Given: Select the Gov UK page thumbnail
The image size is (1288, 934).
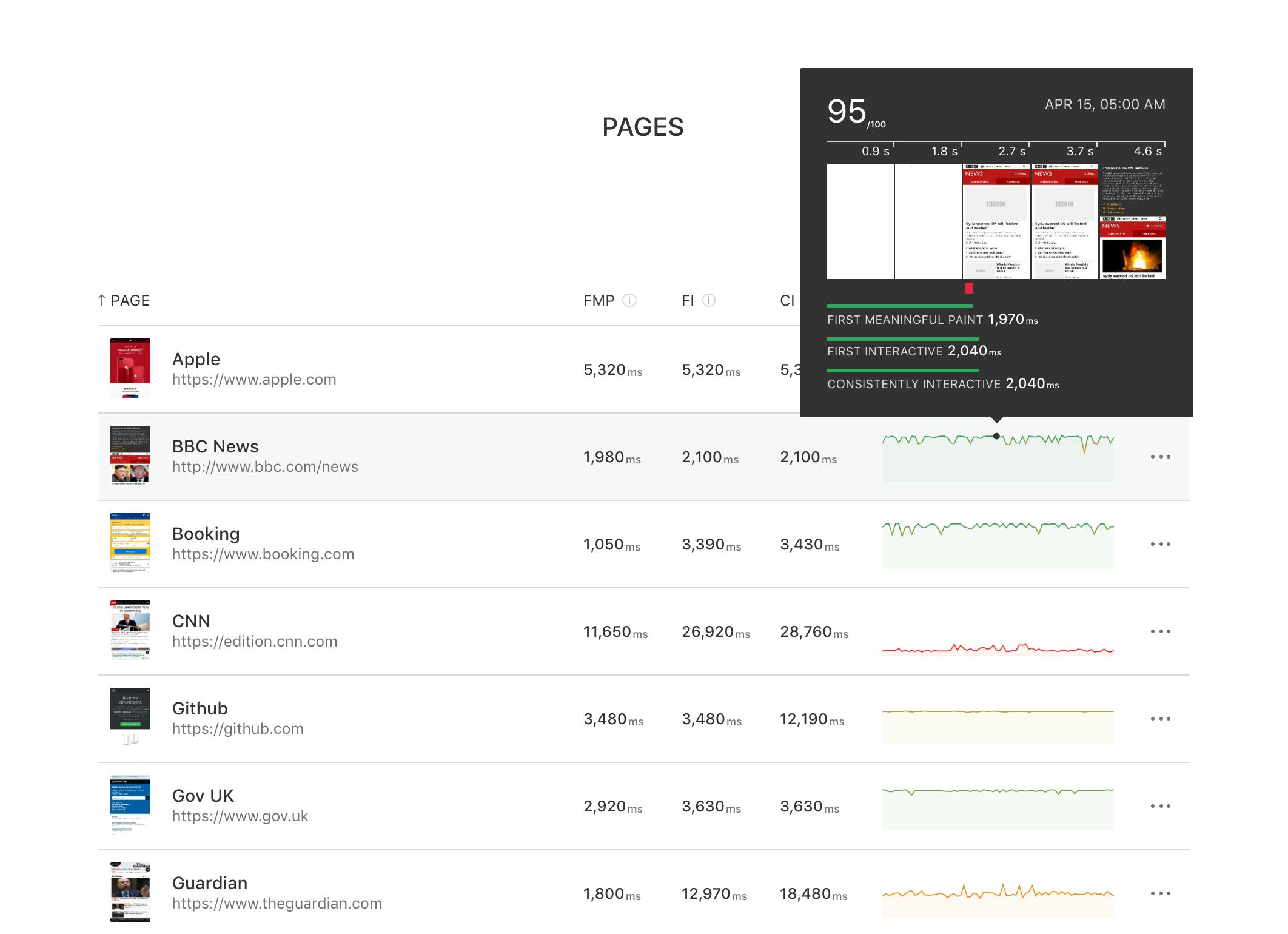Looking at the screenshot, I should pyautogui.click(x=130, y=805).
